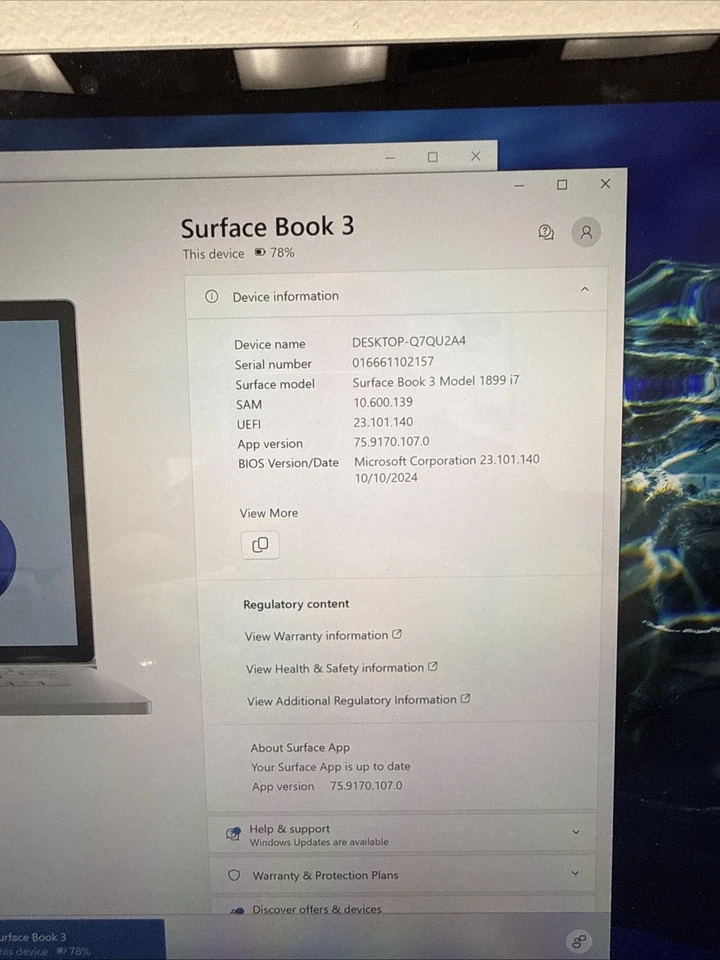Close the front Surface app window
720x960 pixels.
[x=605, y=184]
